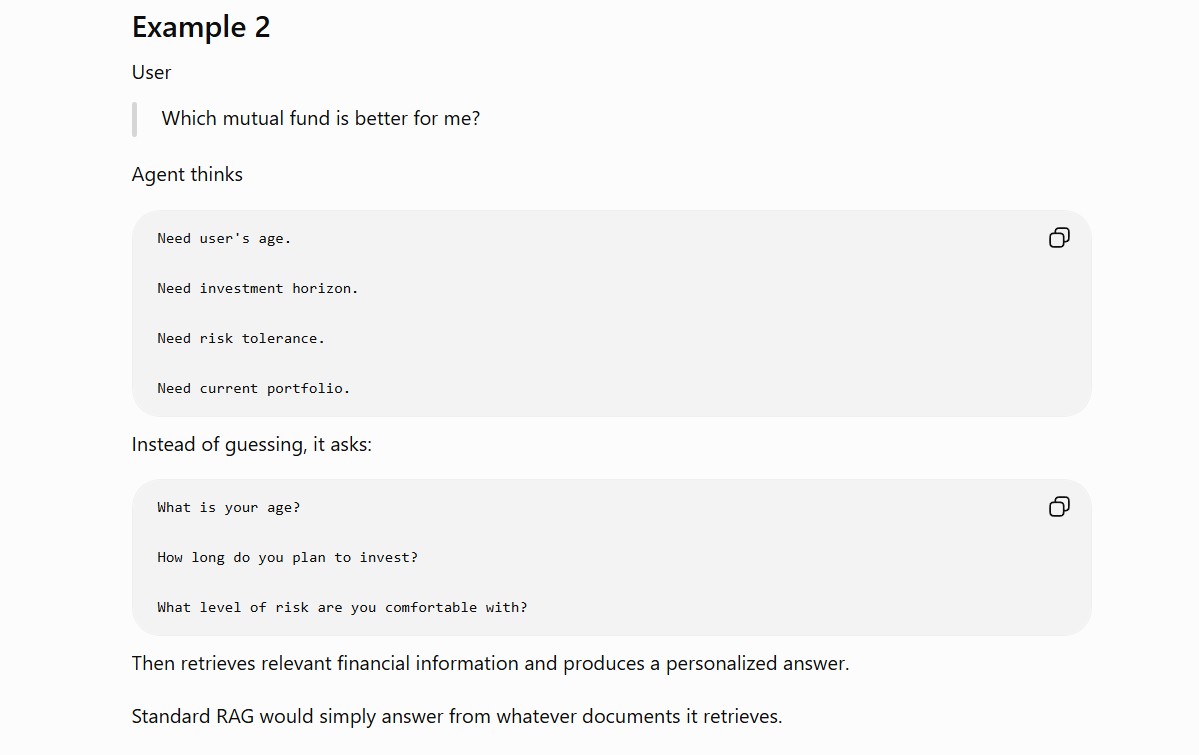Click the "Need current portfolio." line

[x=253, y=389]
